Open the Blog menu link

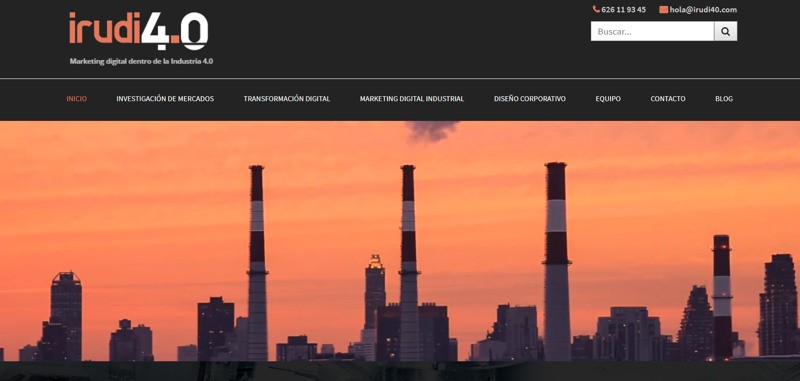tap(723, 99)
